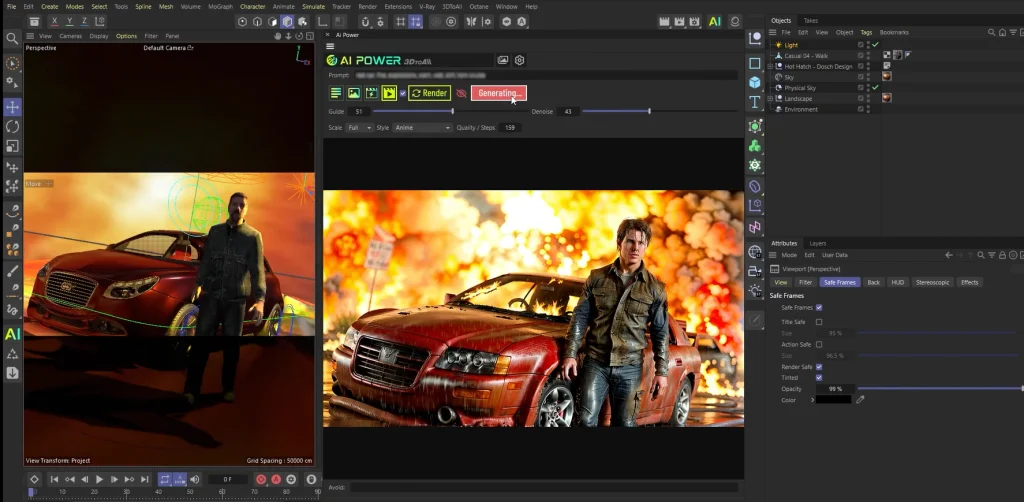Select the Environment object
1024x502 pixels.
801,109
